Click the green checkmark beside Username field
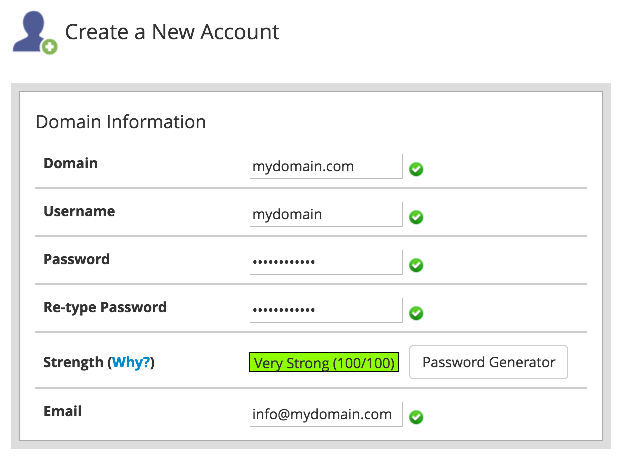This screenshot has height=461, width=642. click(x=416, y=217)
